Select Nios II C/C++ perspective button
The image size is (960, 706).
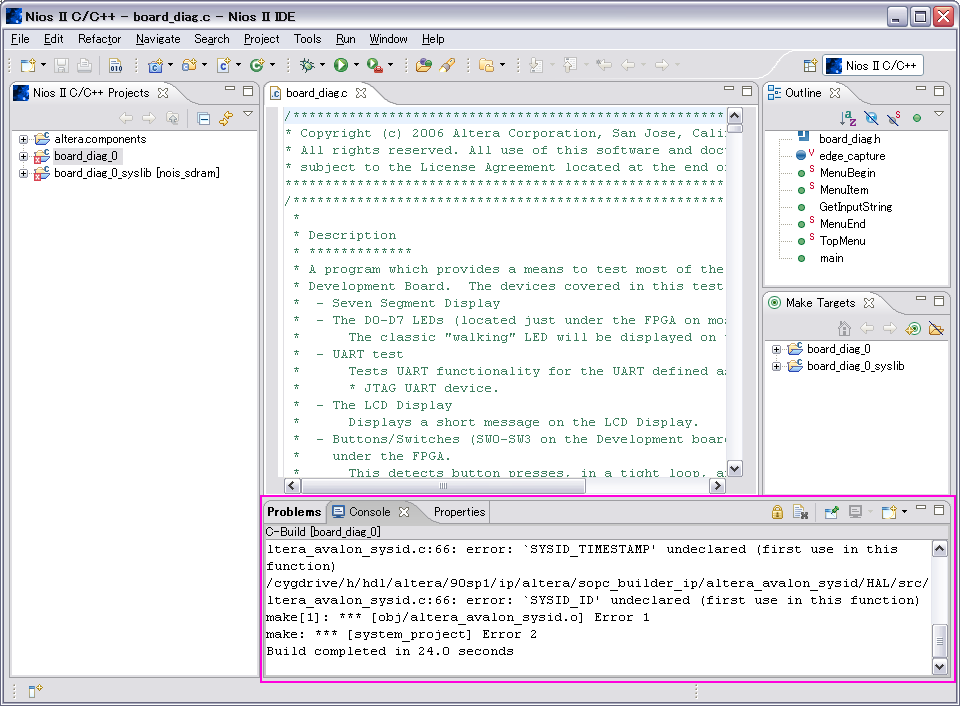coord(872,66)
